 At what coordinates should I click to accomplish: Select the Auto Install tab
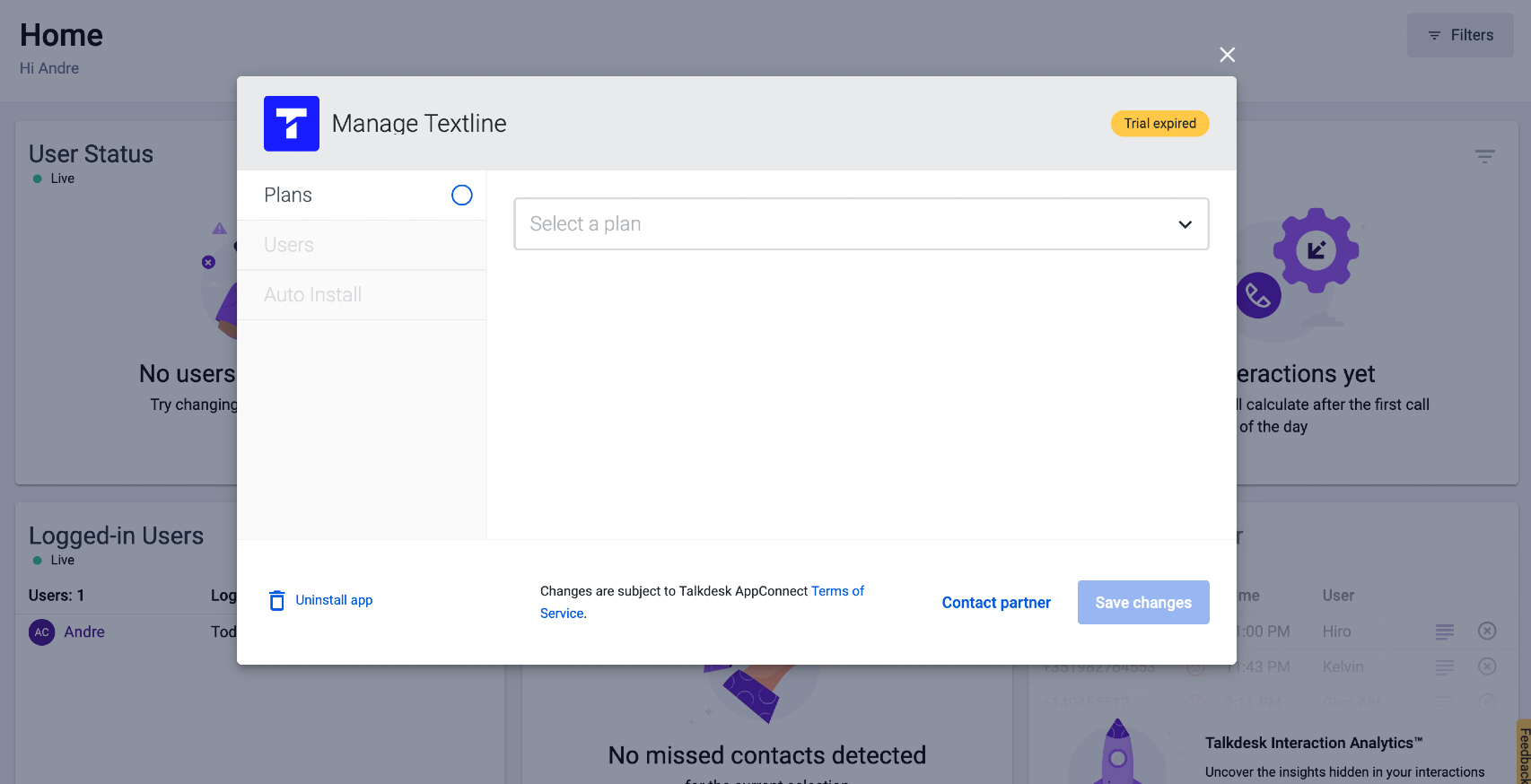[362, 295]
